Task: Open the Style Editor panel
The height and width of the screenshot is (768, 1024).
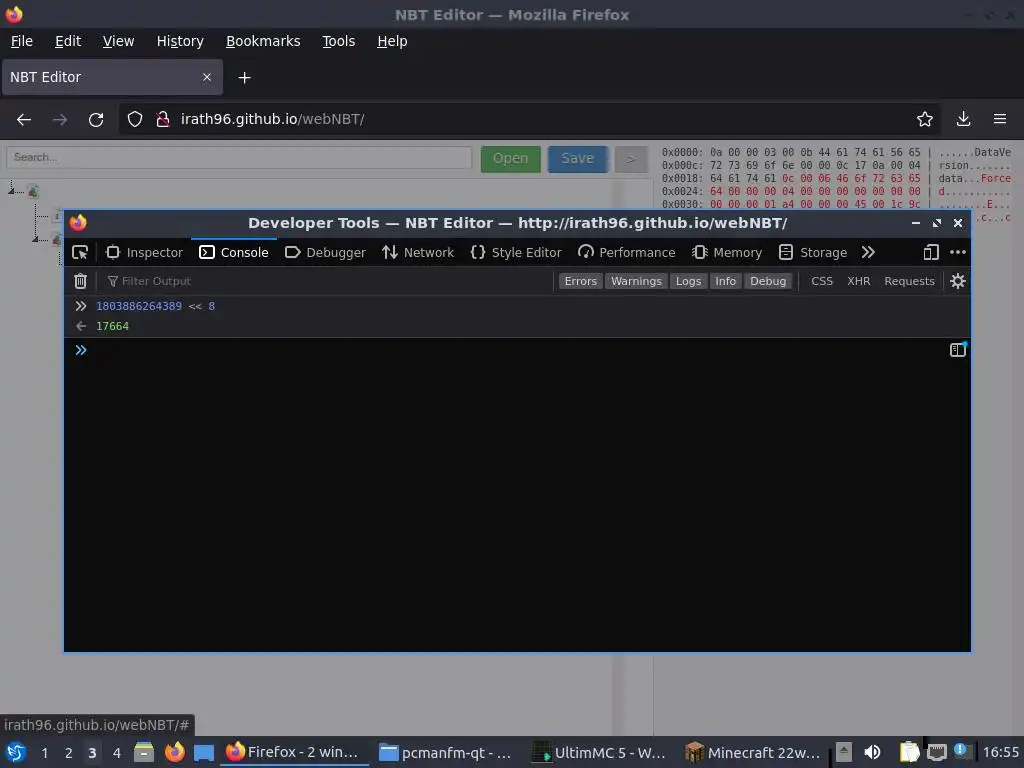Action: coord(516,253)
